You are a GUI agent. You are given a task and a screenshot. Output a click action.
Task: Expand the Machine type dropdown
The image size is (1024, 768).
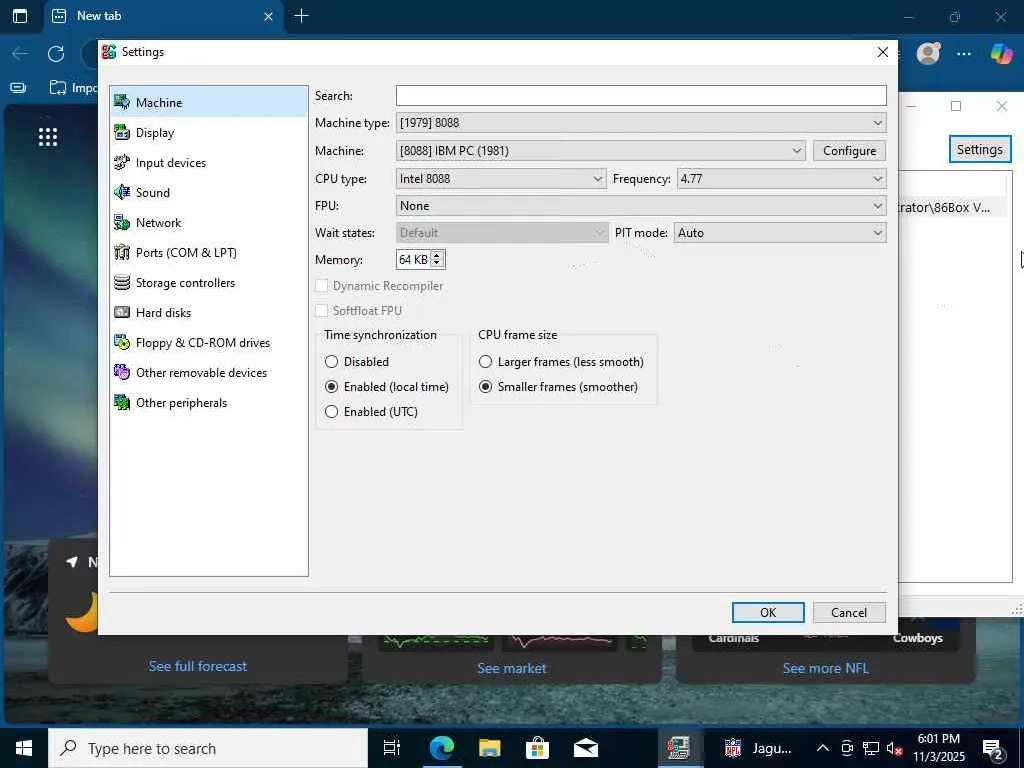point(641,123)
